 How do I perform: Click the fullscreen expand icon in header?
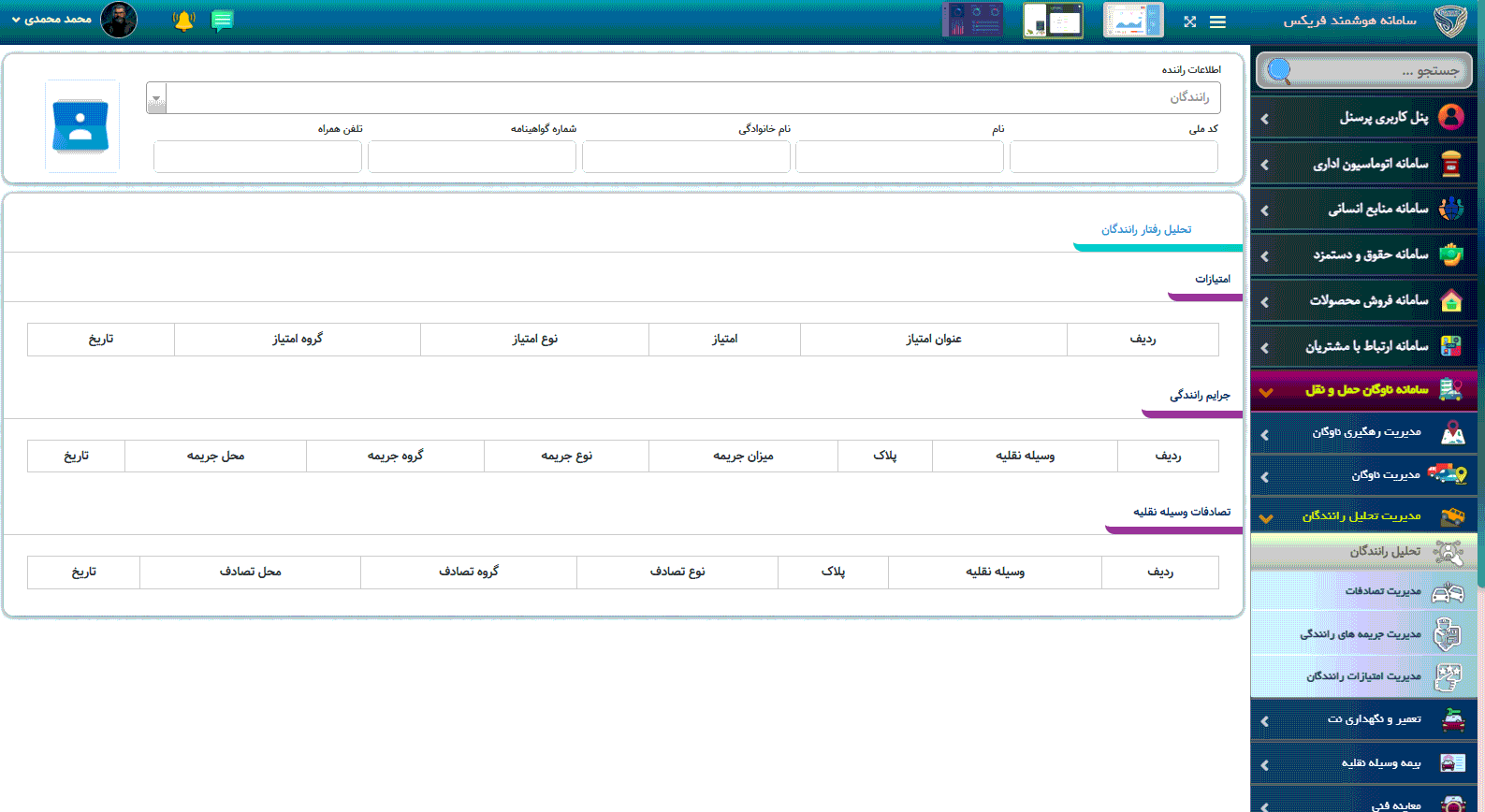coord(1189,22)
